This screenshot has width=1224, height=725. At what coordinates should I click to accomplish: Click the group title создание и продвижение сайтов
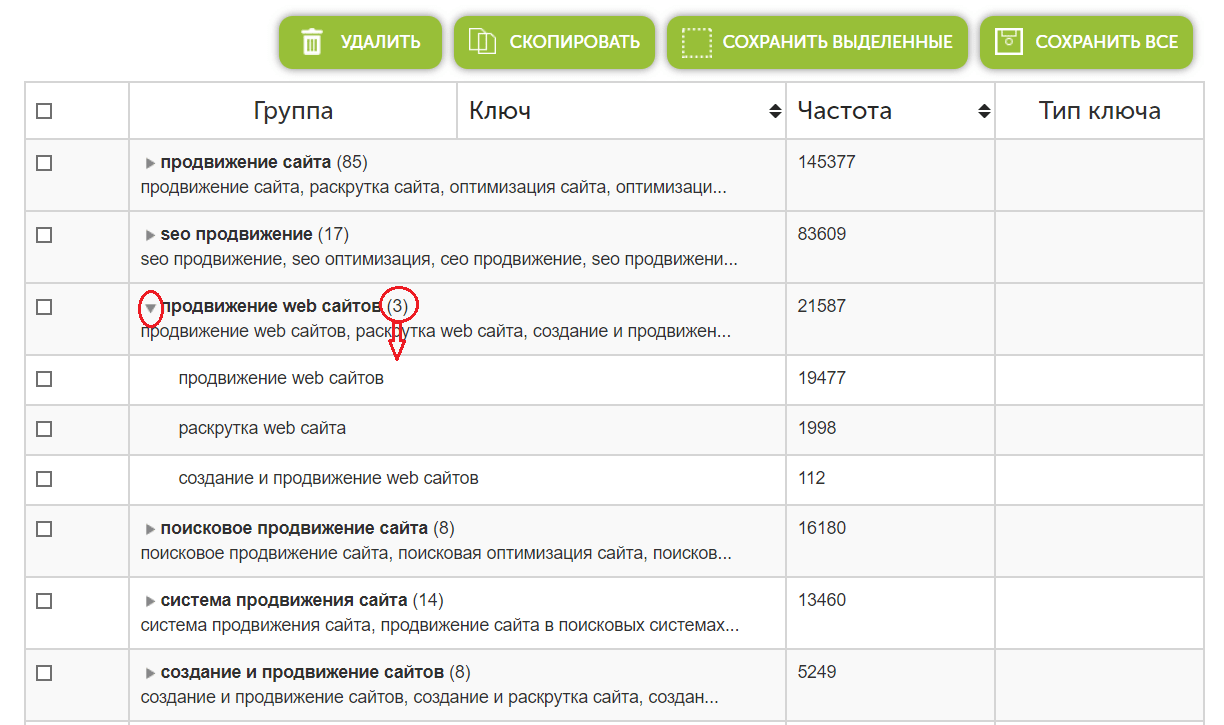coord(302,672)
